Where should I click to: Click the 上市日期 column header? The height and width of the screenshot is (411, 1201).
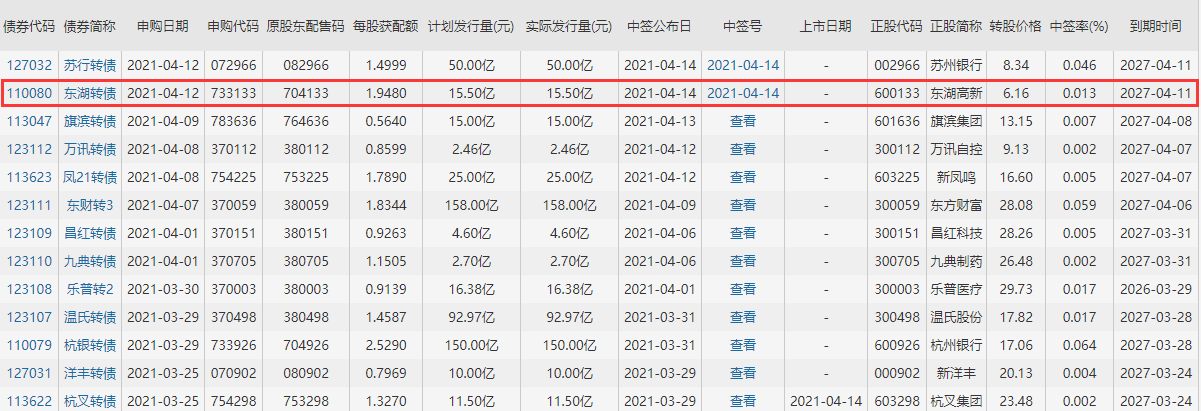[826, 27]
